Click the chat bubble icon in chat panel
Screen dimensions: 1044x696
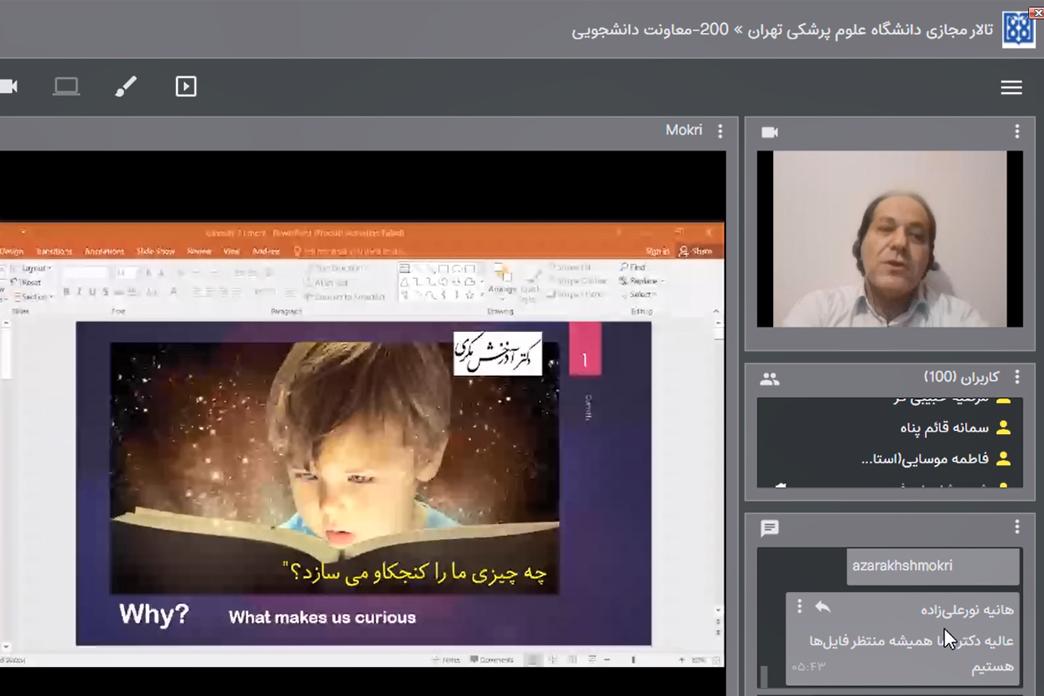coord(769,528)
